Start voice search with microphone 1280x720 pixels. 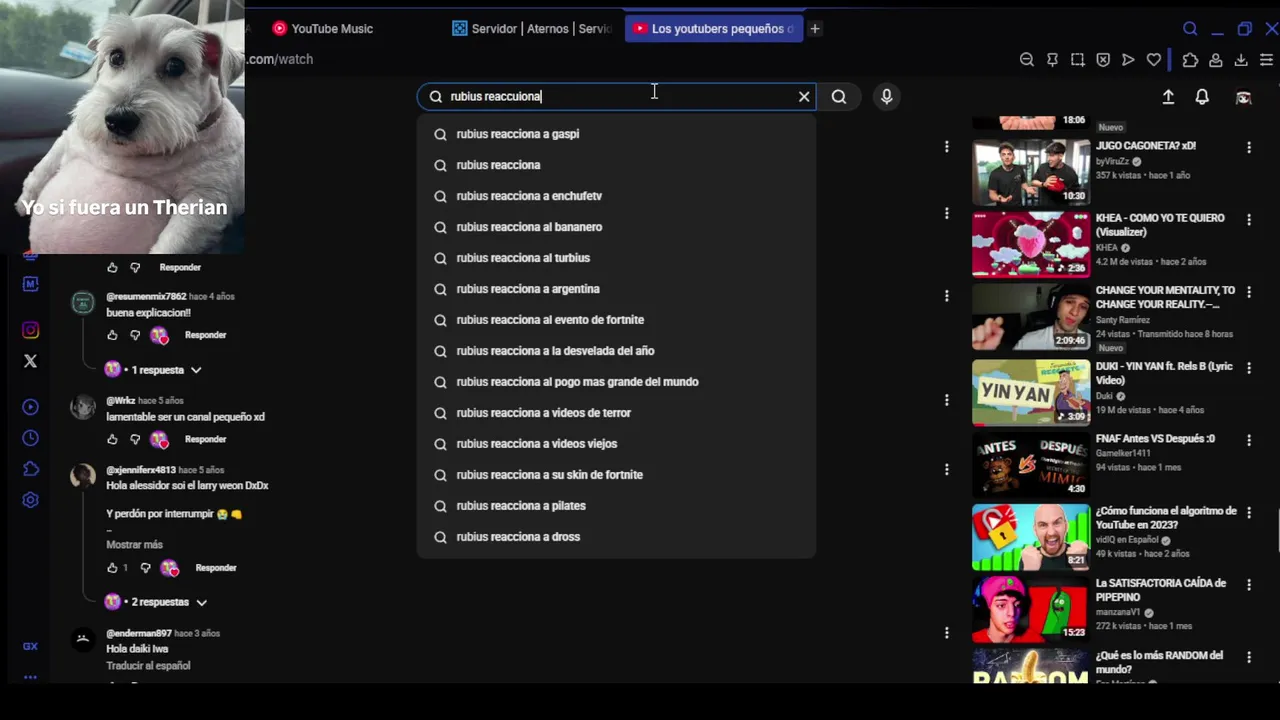point(886,96)
